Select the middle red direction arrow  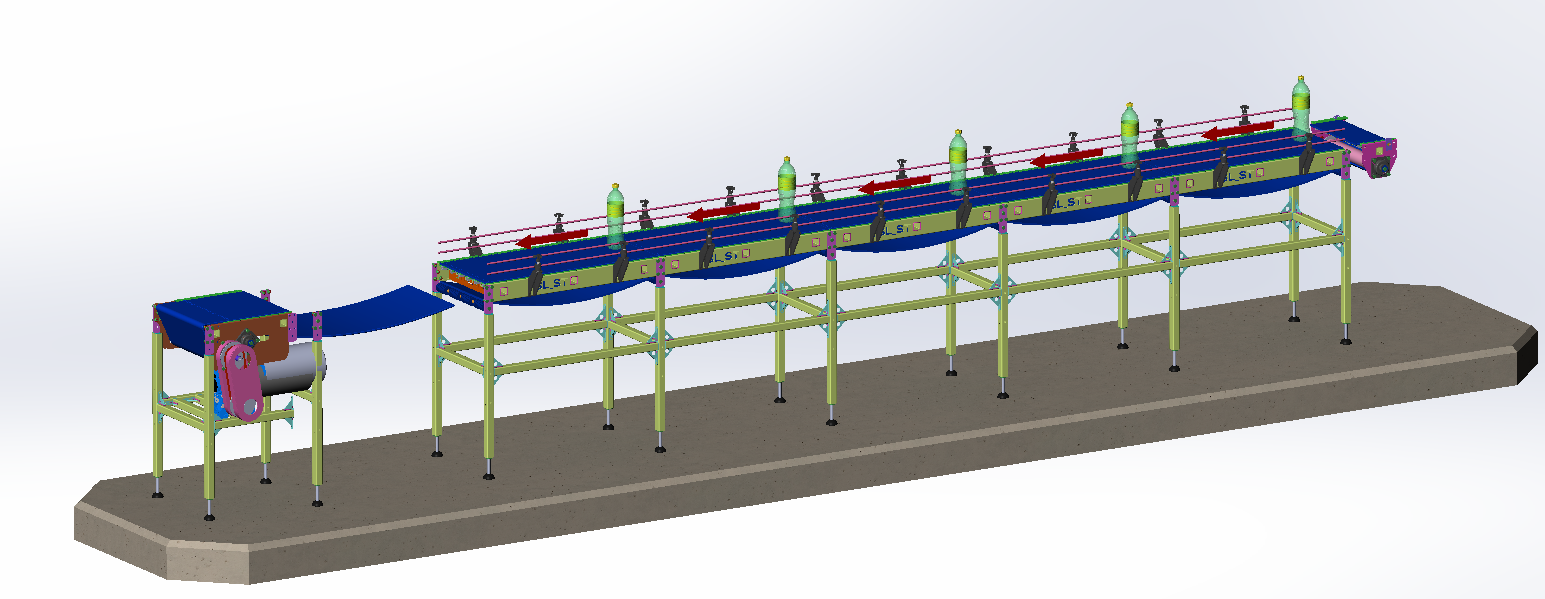click(x=895, y=185)
